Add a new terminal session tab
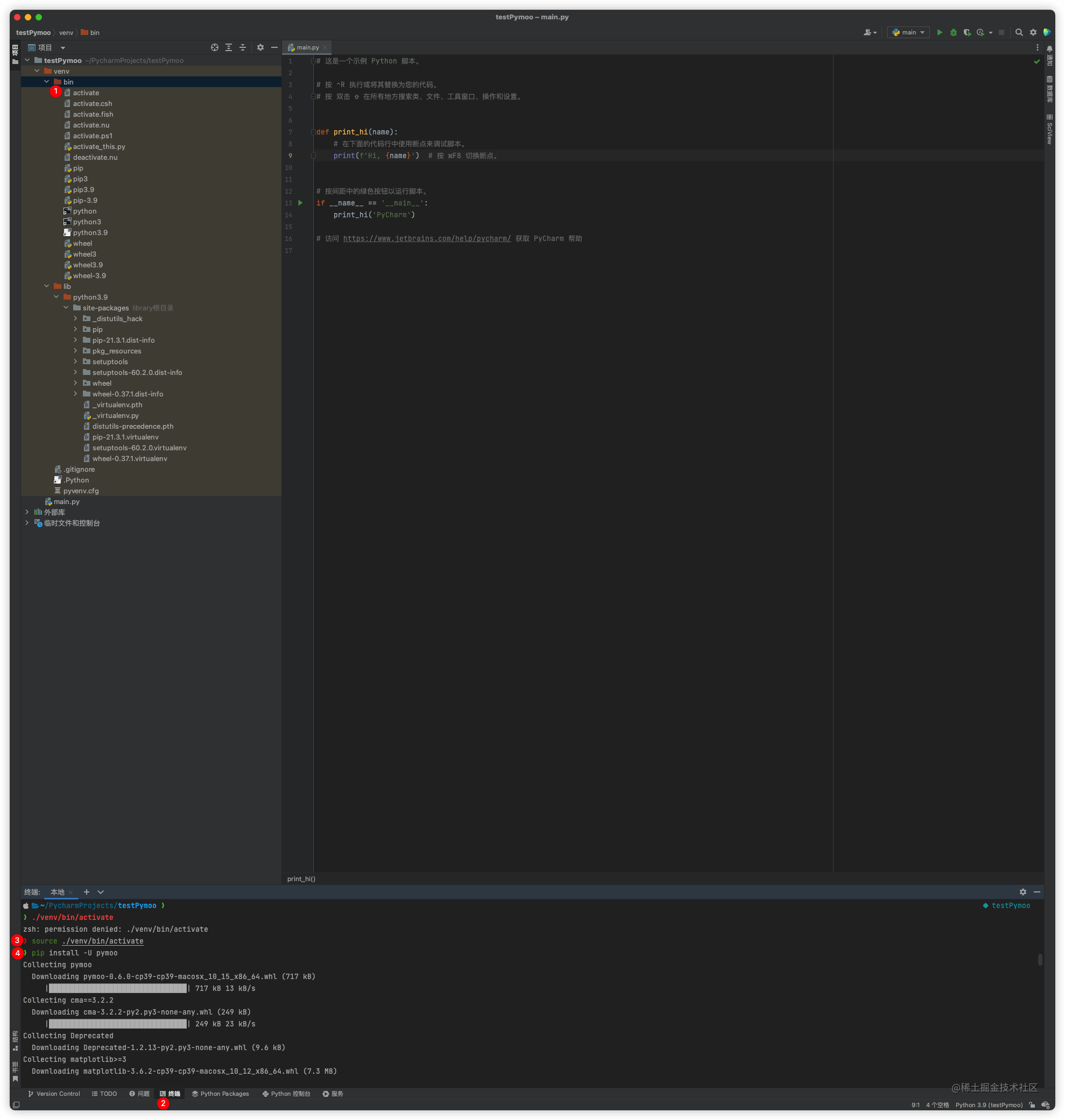Image resolution: width=1065 pixels, height=1120 pixels. coord(86,892)
